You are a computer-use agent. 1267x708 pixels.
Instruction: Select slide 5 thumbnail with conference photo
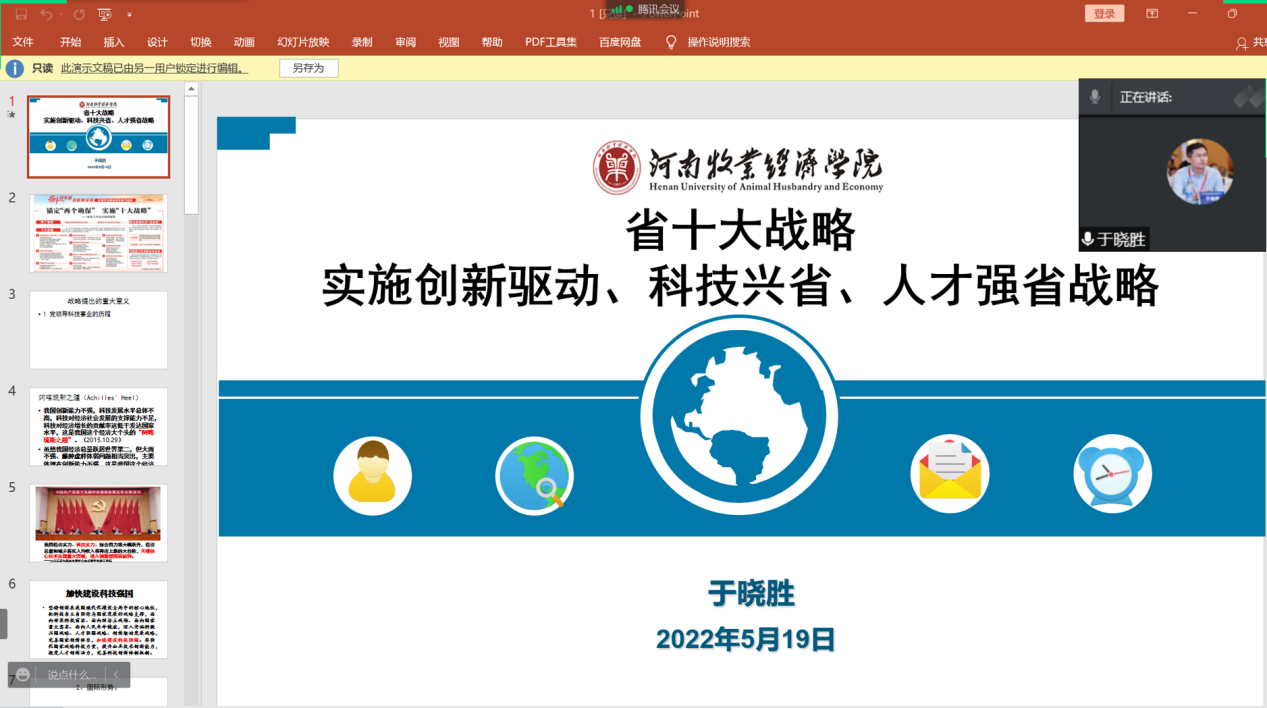pyautogui.click(x=98, y=524)
